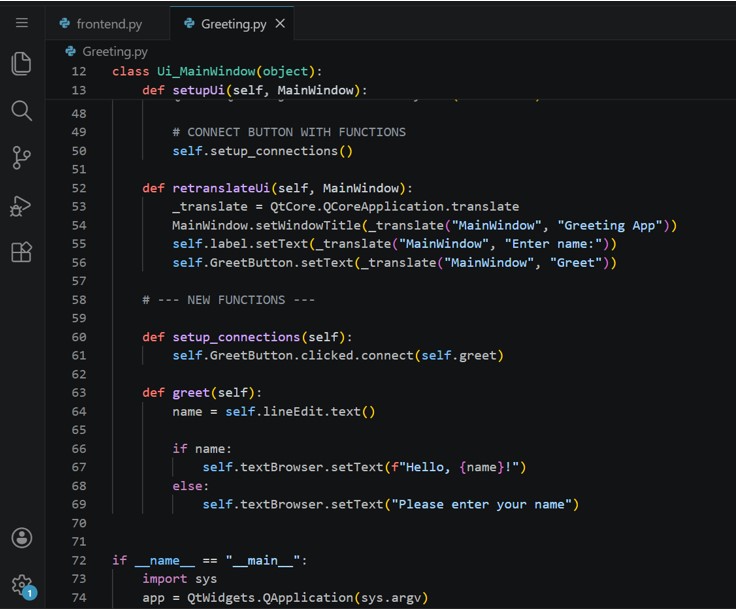Click the Python icon in the breadcrumb
Viewport: 736px width, 610px height.
(70, 51)
